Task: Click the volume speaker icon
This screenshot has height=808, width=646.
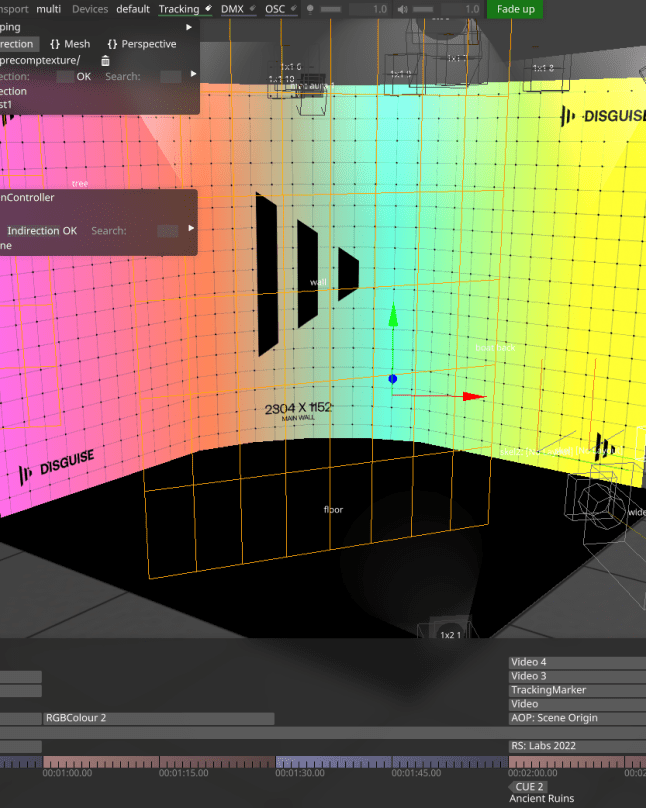Action: coord(403,9)
